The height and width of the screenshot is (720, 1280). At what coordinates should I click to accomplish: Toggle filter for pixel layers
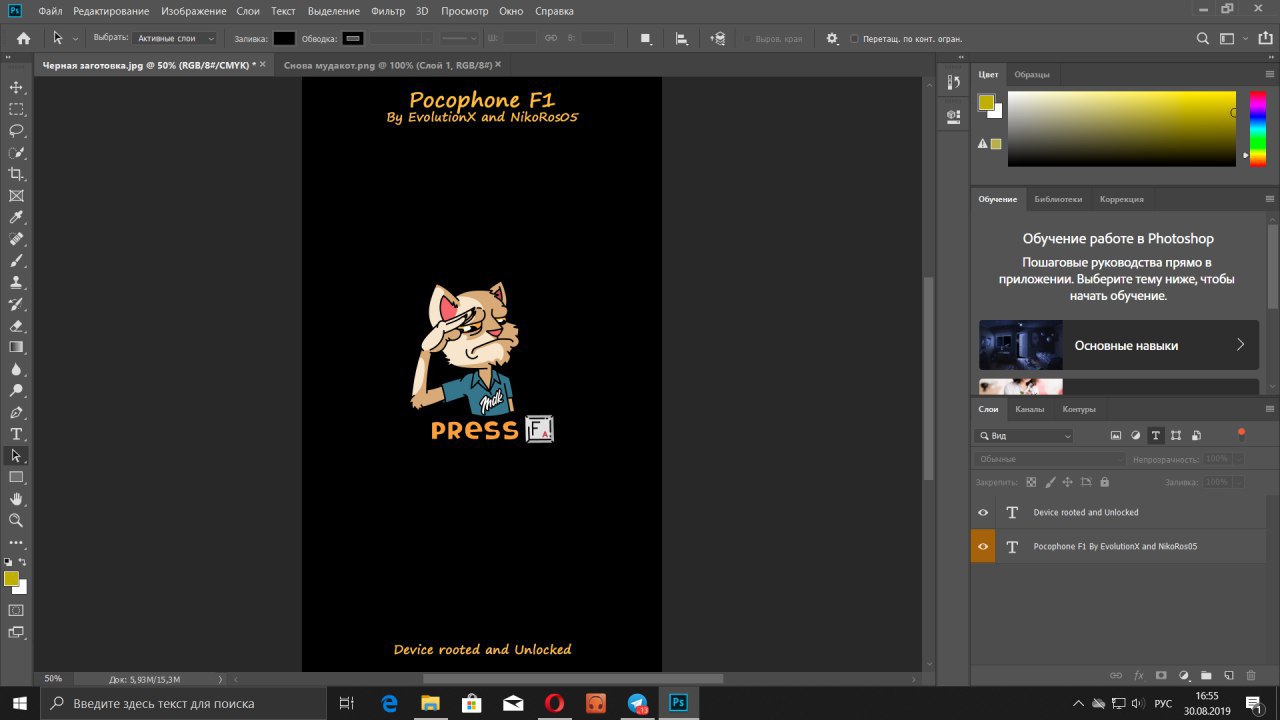coord(1116,436)
